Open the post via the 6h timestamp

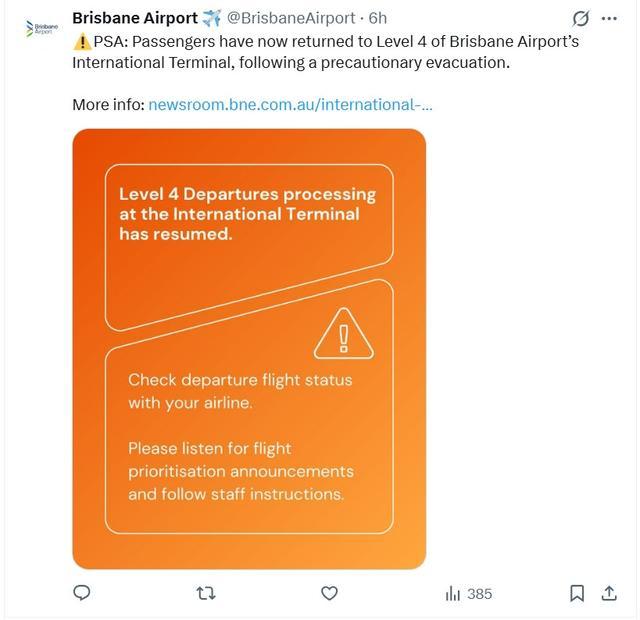378,18
